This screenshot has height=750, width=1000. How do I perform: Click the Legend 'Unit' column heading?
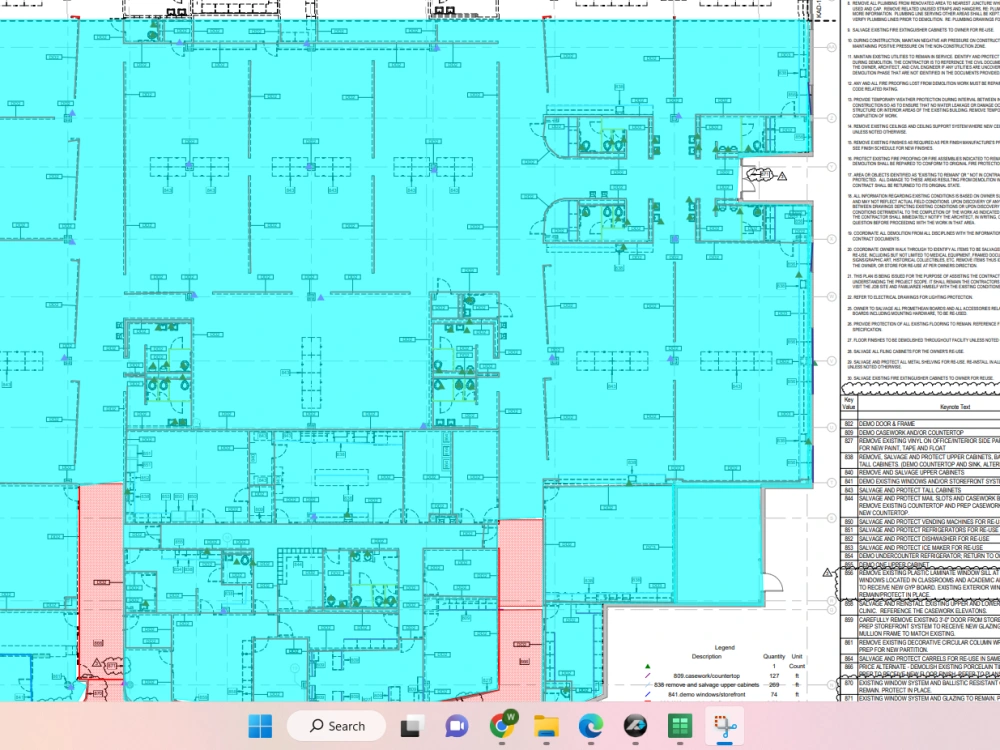[x=797, y=656]
